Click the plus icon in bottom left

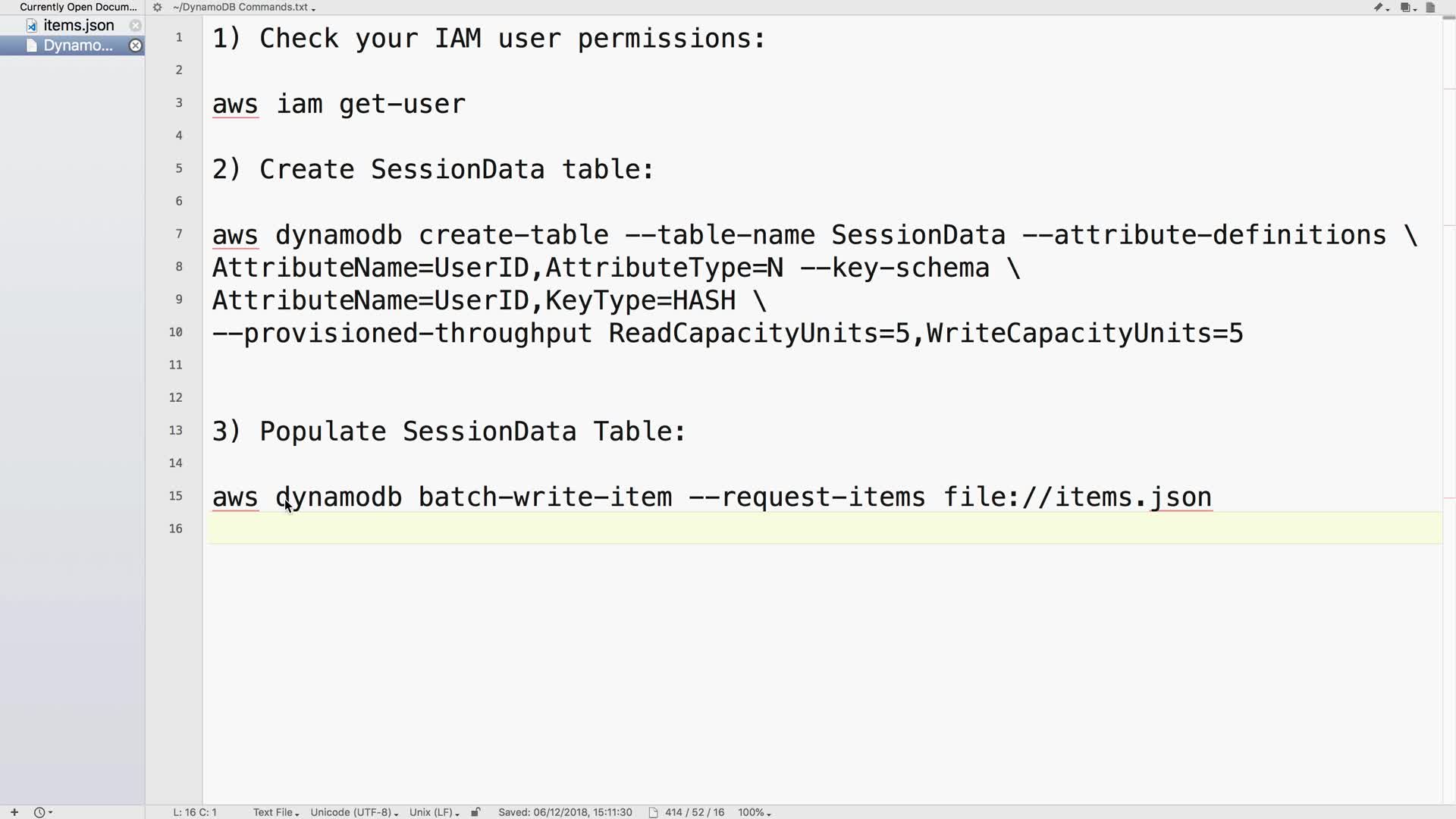(x=14, y=812)
